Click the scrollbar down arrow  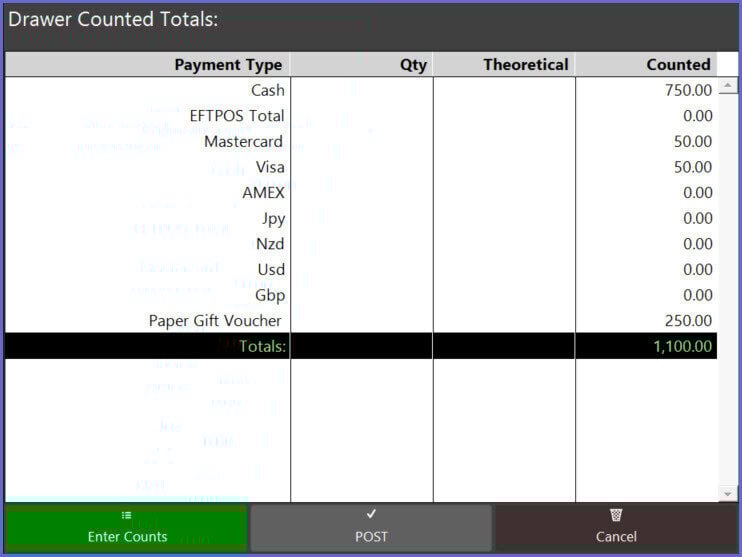pyautogui.click(x=727, y=494)
